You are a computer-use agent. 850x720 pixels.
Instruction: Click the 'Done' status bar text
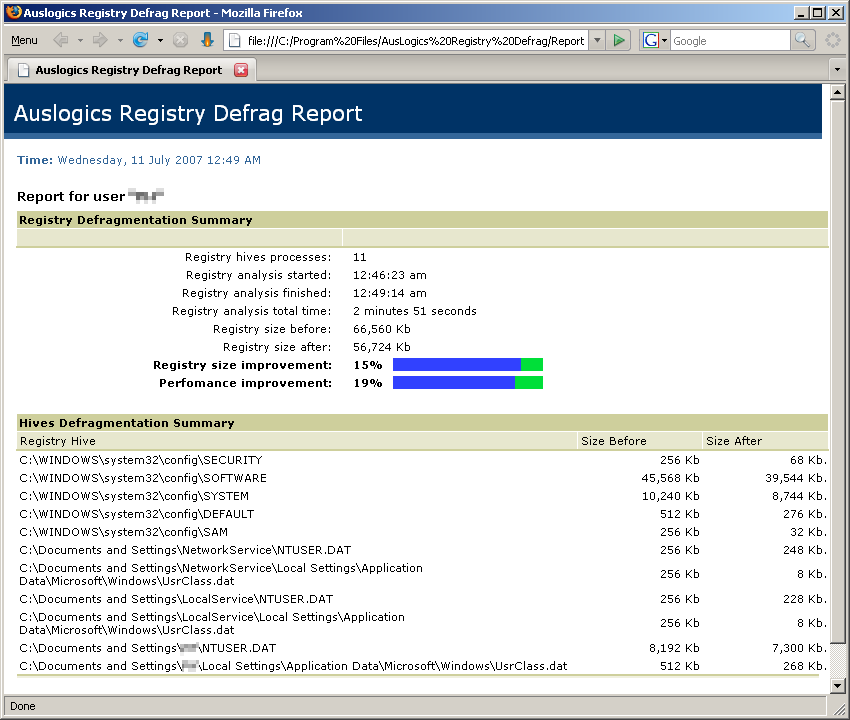(x=23, y=706)
